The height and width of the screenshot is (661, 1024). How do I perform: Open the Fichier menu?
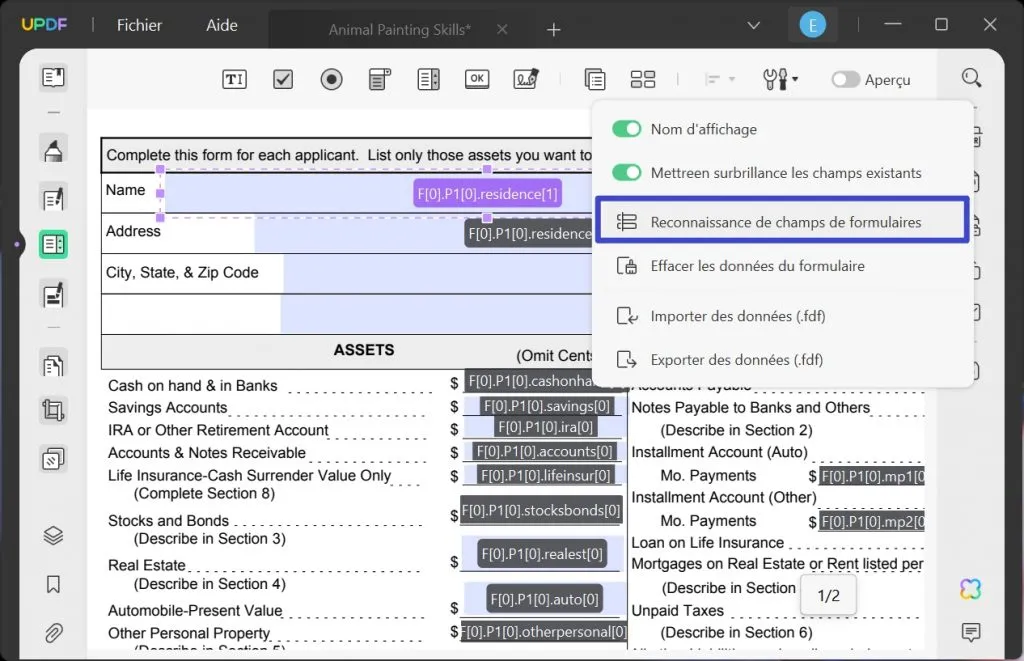point(139,25)
